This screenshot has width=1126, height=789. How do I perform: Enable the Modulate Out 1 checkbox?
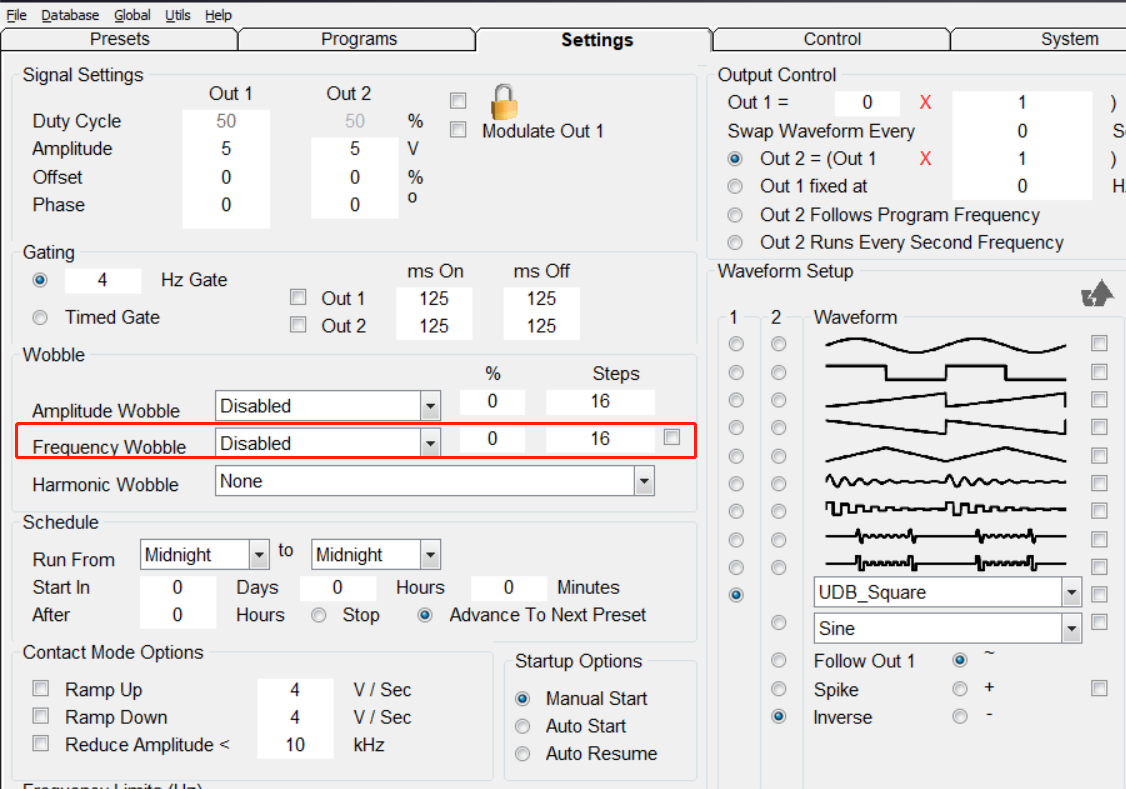tap(459, 130)
